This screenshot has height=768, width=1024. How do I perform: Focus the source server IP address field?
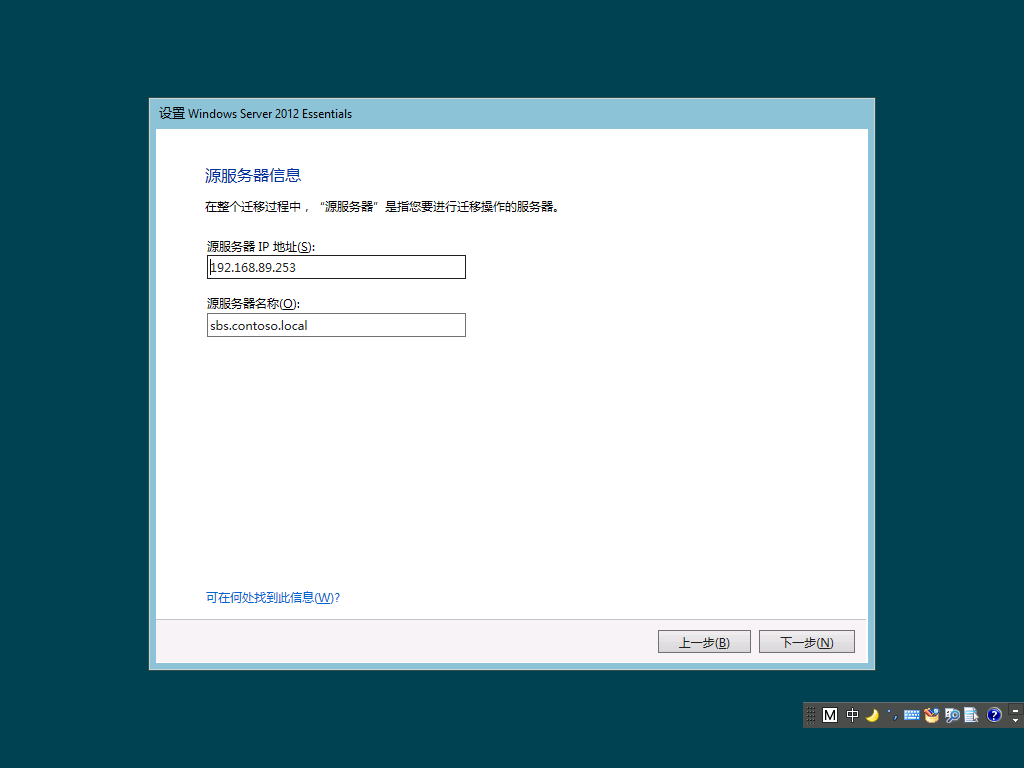(x=336, y=267)
